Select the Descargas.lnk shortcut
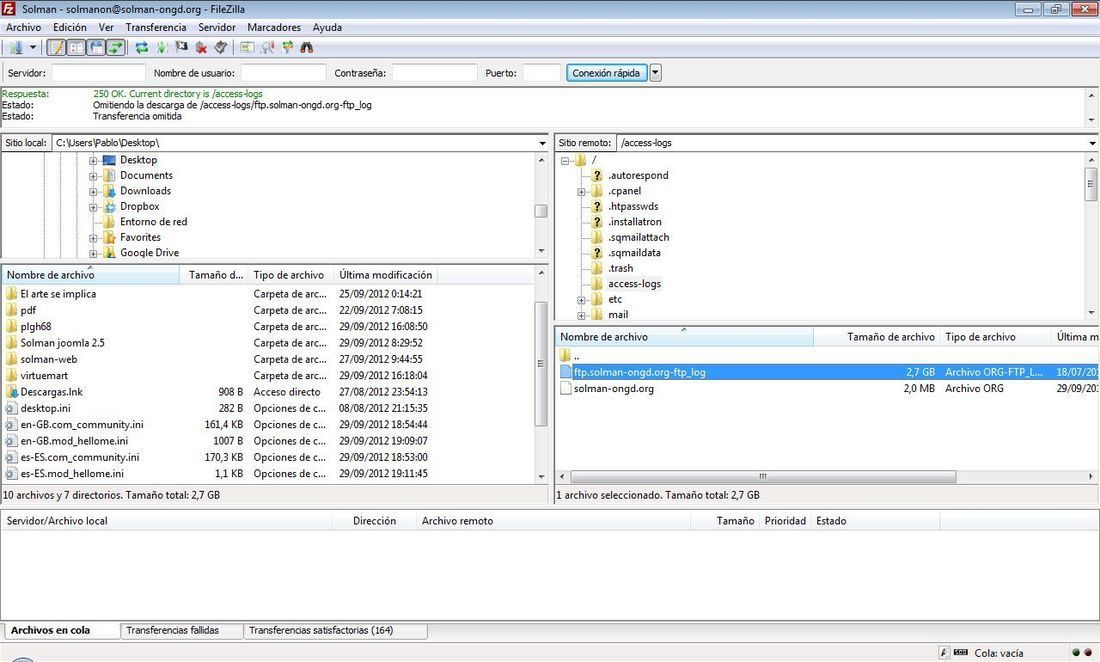Screen dimensions: 1100x662 (51, 393)
